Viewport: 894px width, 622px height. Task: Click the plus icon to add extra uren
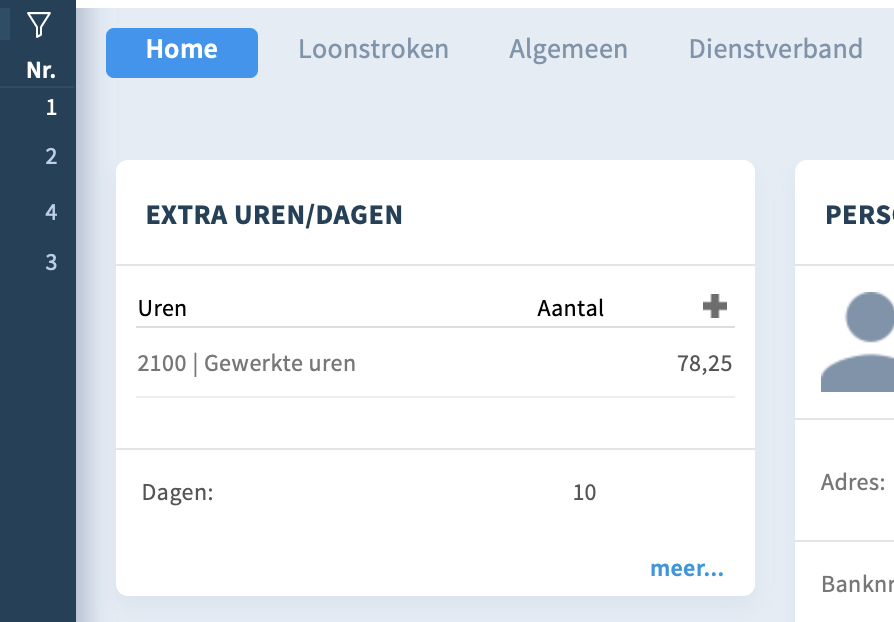(x=714, y=308)
